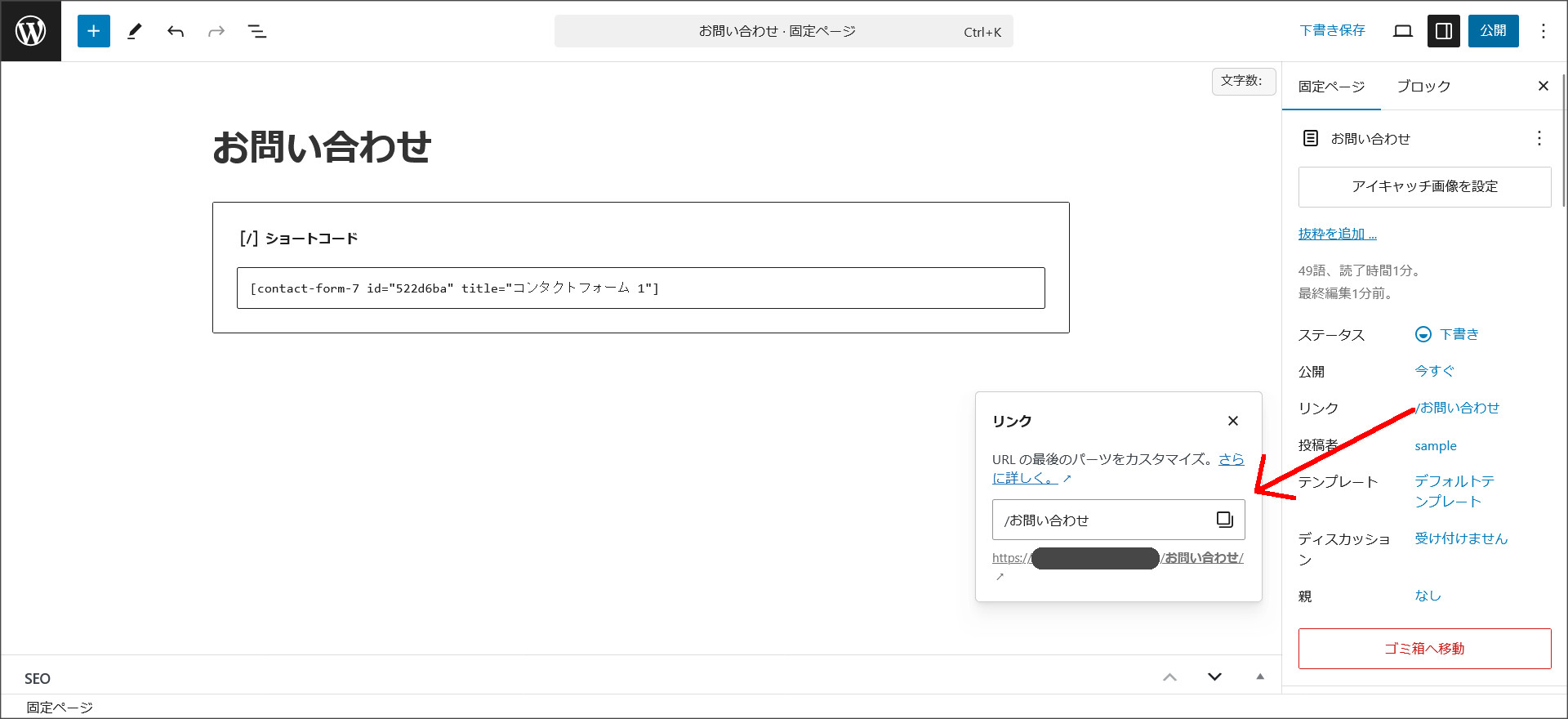This screenshot has width=1568, height=719.
Task: Open the 下書き status dropdown
Action: (1447, 334)
